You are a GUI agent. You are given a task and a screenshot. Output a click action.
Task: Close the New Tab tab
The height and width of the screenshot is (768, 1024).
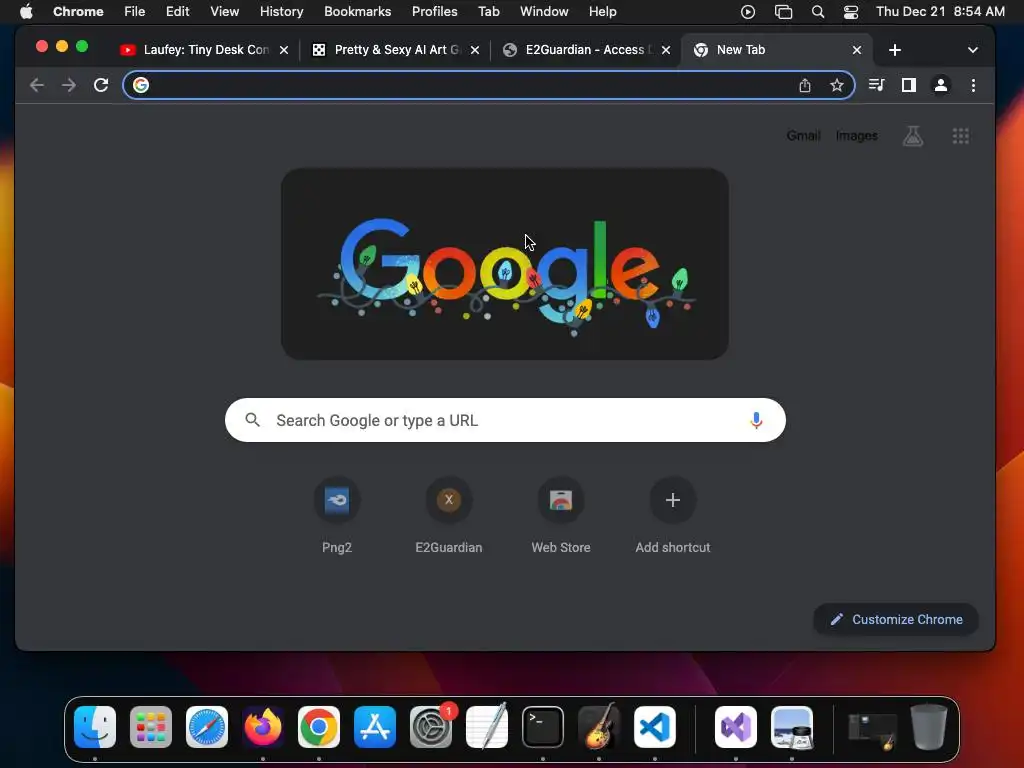click(857, 50)
